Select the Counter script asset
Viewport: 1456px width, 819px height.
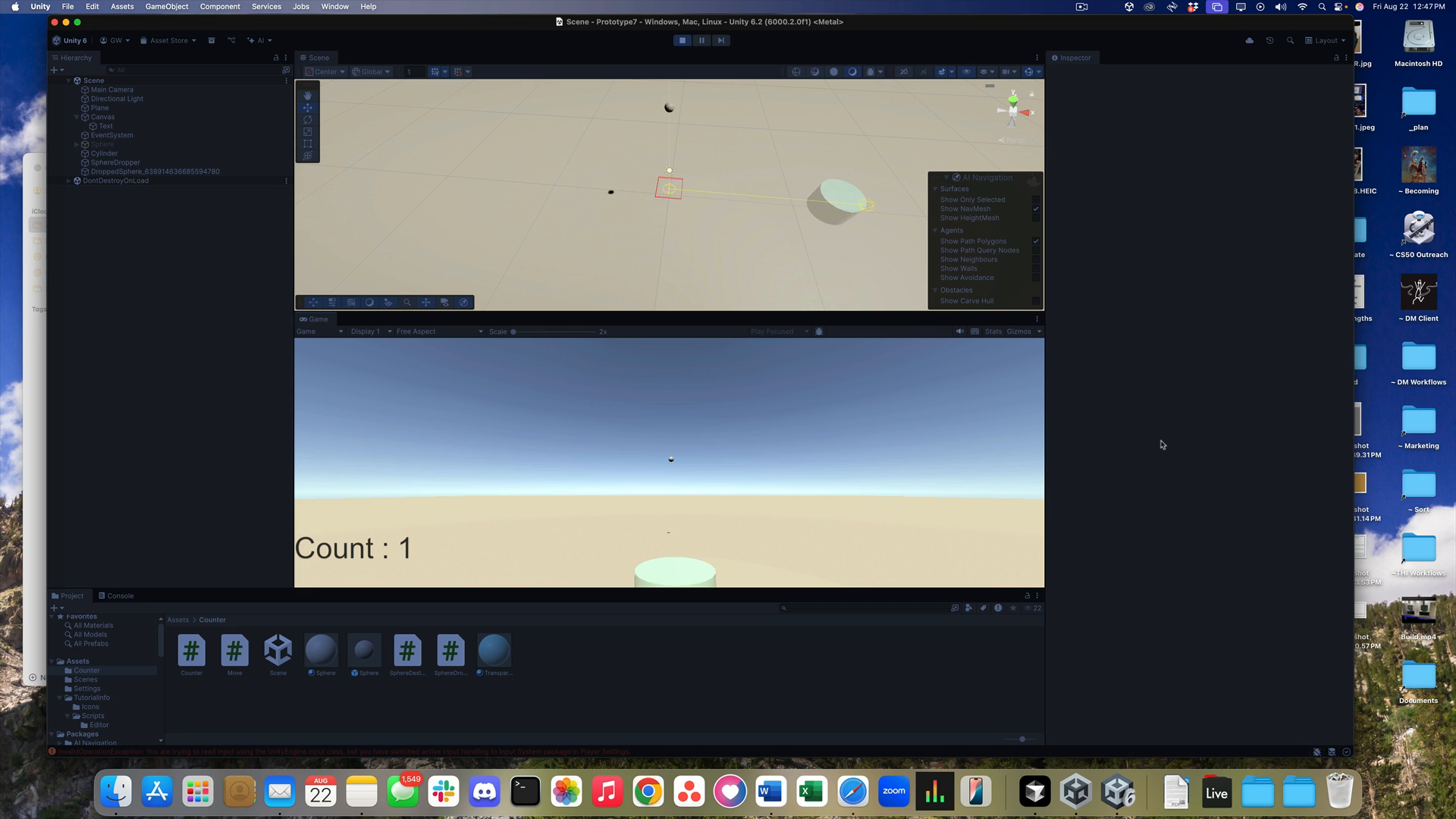(x=191, y=655)
